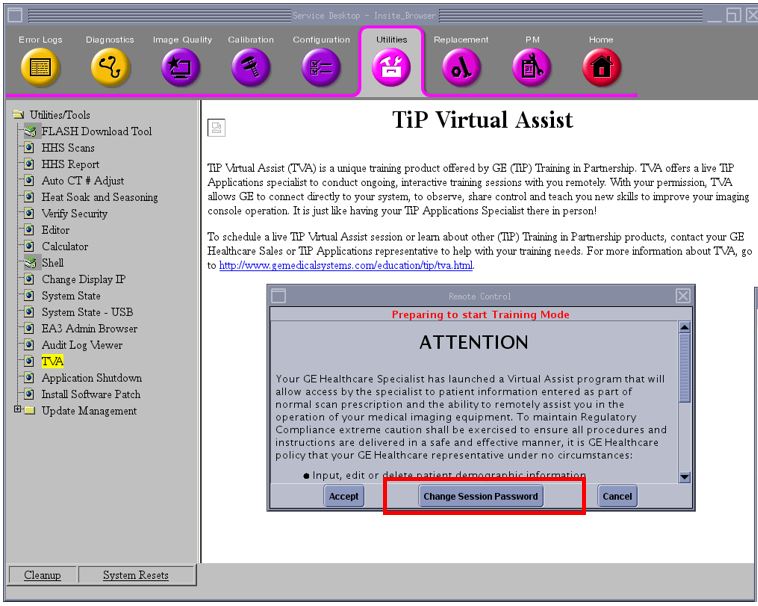Screen dimensions: 758x606
Task: Select FLASH Download Tool in tree
Action: pyautogui.click(x=96, y=131)
